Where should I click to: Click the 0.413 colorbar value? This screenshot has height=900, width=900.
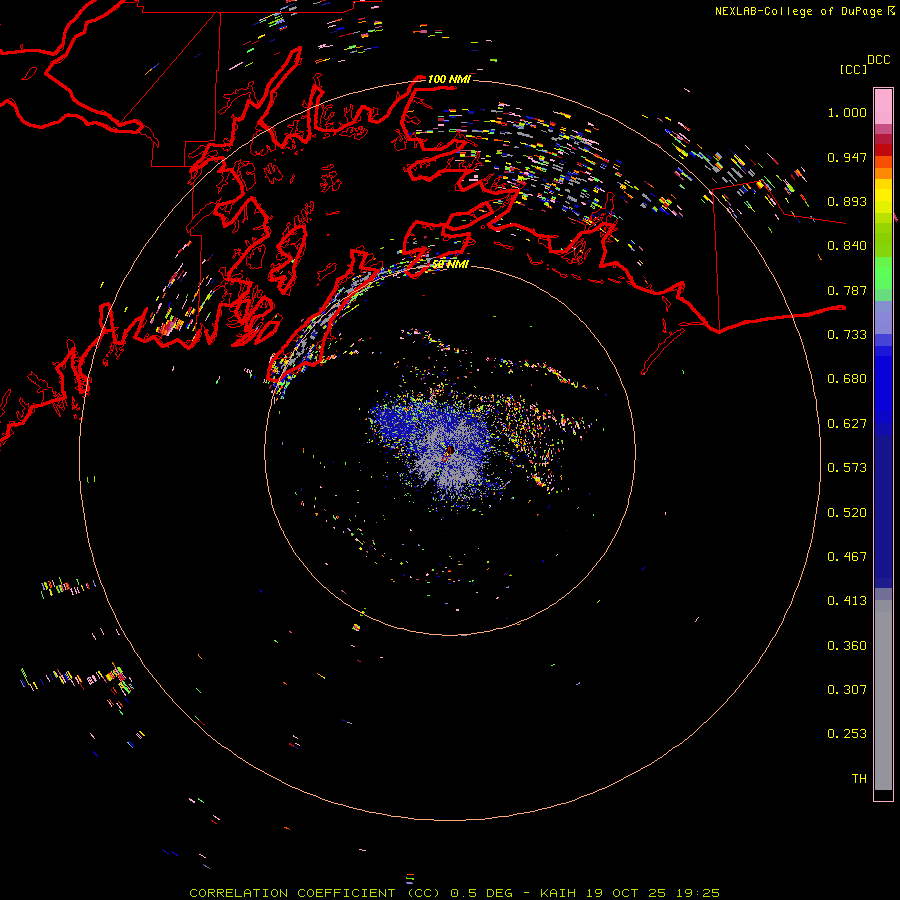pos(847,601)
